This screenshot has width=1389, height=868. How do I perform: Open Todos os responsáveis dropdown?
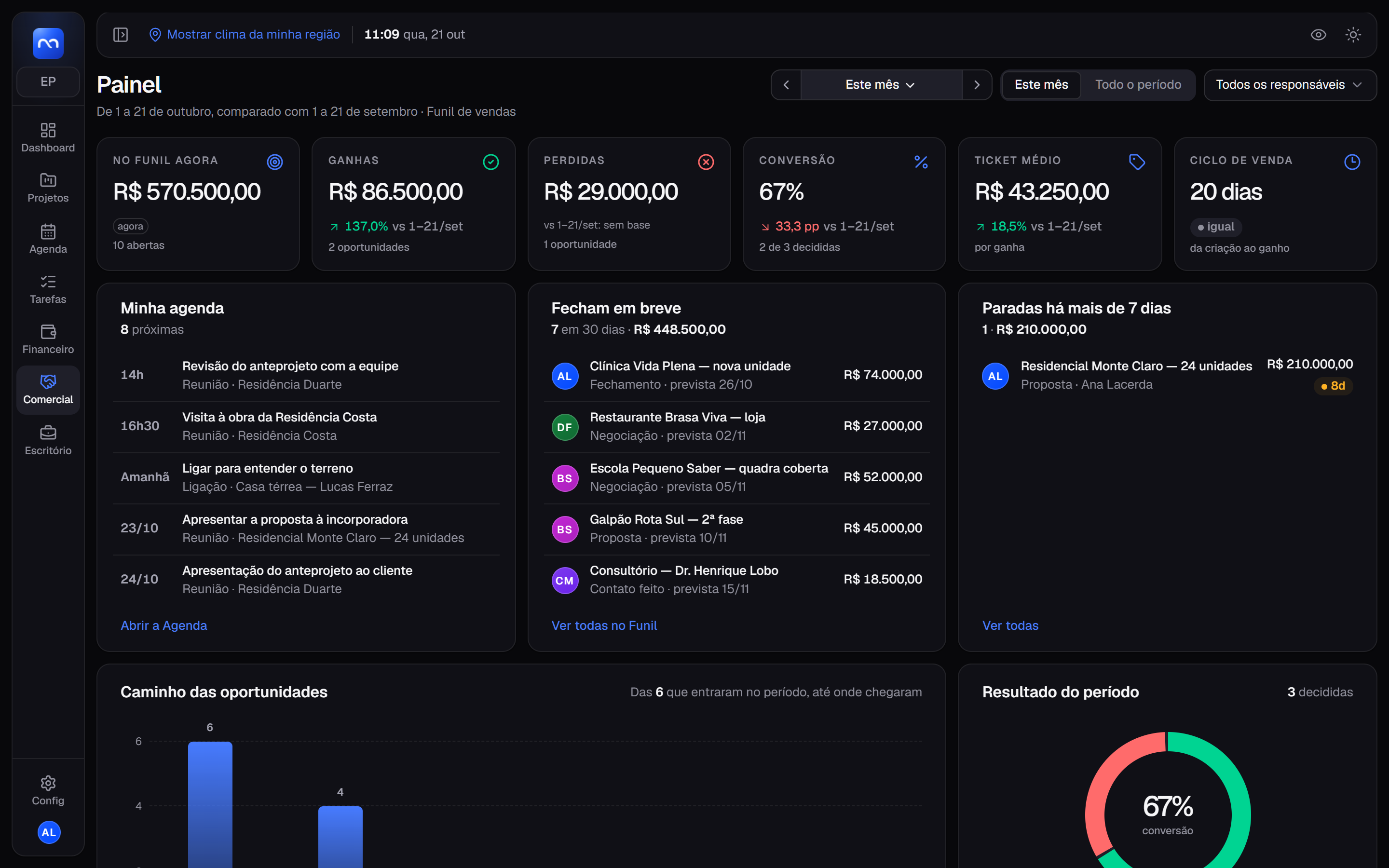(1290, 85)
